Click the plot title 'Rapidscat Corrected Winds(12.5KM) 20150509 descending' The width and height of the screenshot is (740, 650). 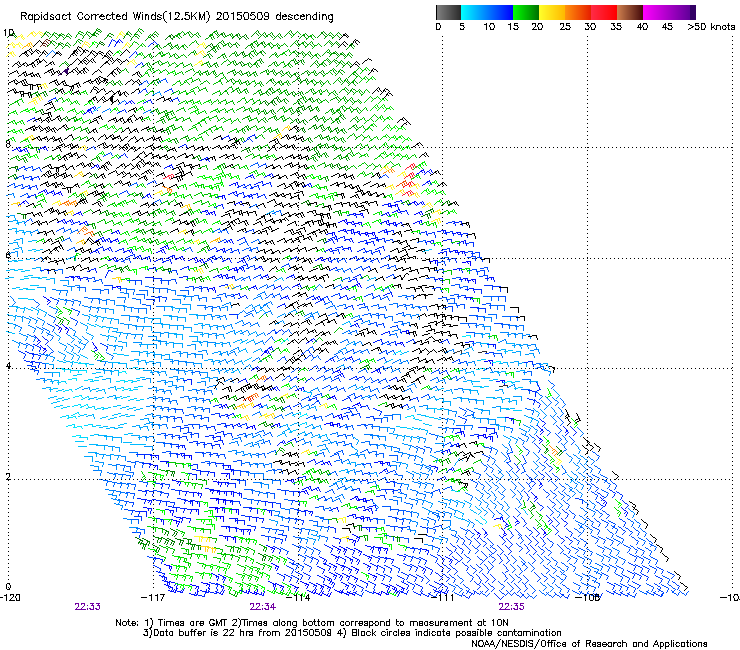(x=177, y=17)
